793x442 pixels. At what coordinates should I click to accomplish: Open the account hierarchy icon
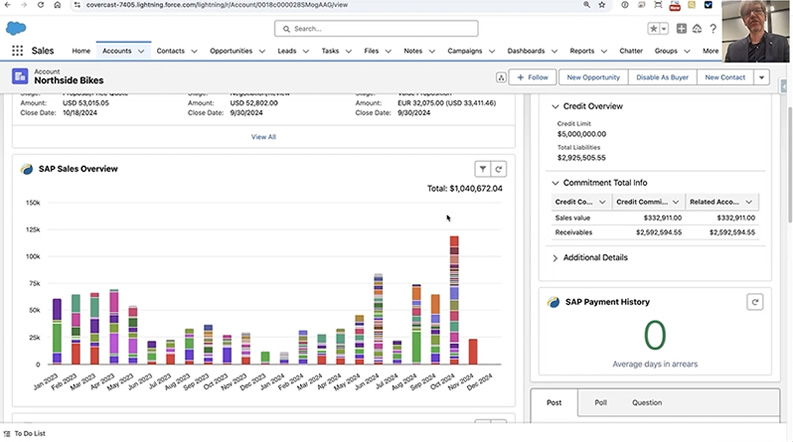click(501, 77)
